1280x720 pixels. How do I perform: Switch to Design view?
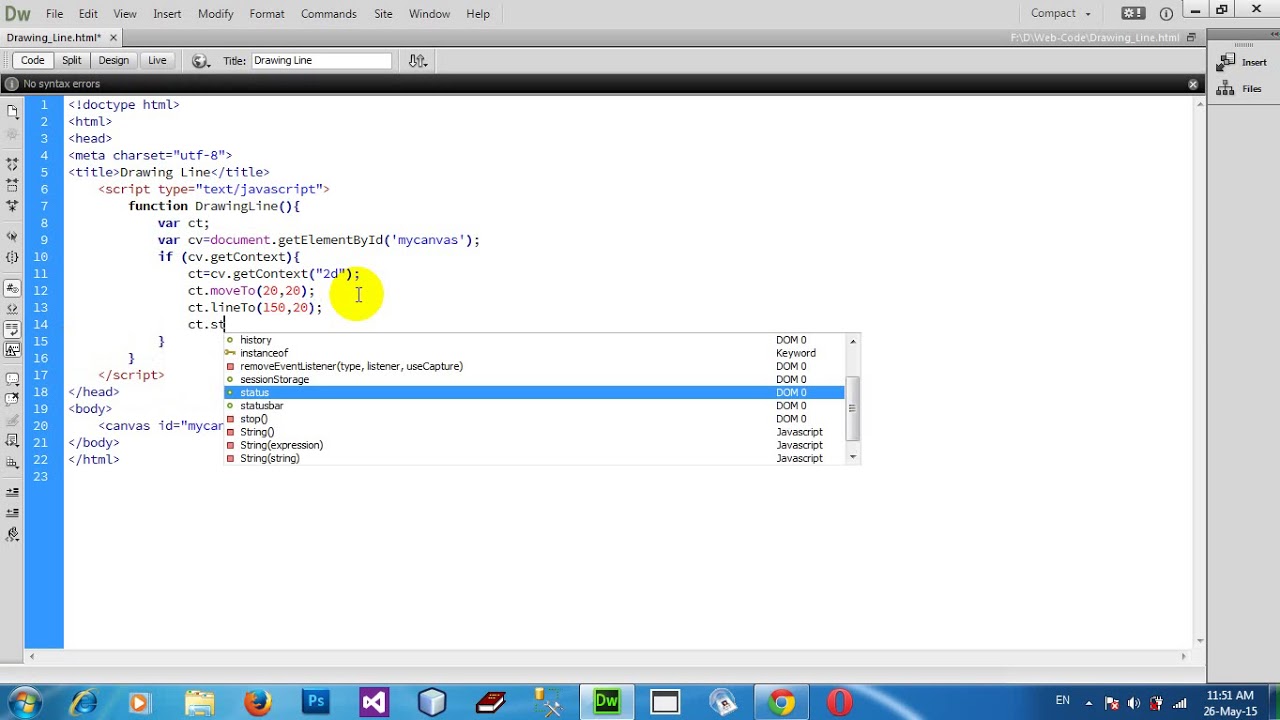(x=113, y=60)
